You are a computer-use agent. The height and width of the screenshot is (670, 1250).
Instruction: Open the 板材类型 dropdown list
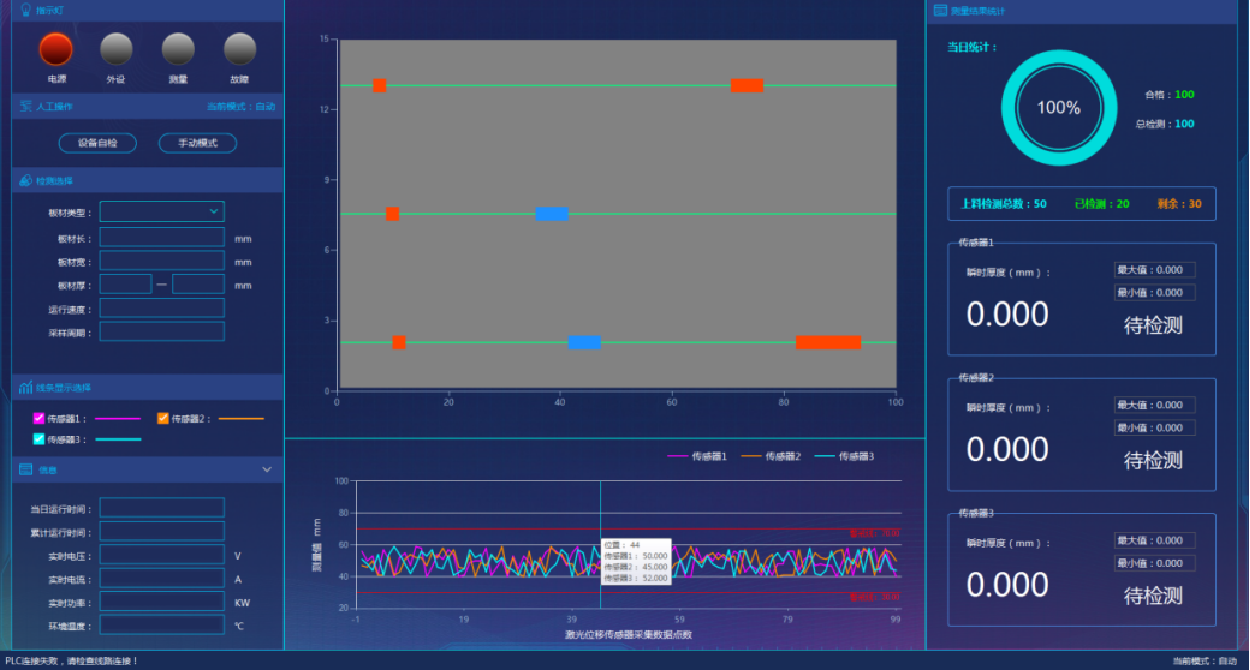click(x=162, y=212)
